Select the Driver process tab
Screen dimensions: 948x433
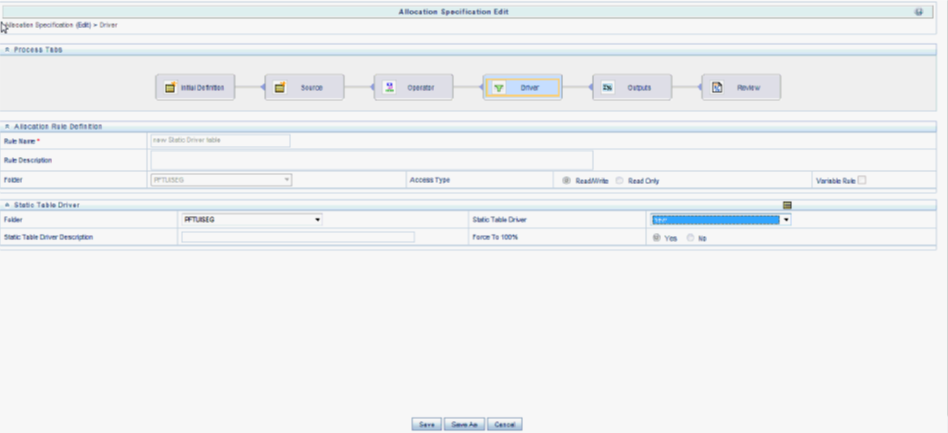tap(522, 88)
